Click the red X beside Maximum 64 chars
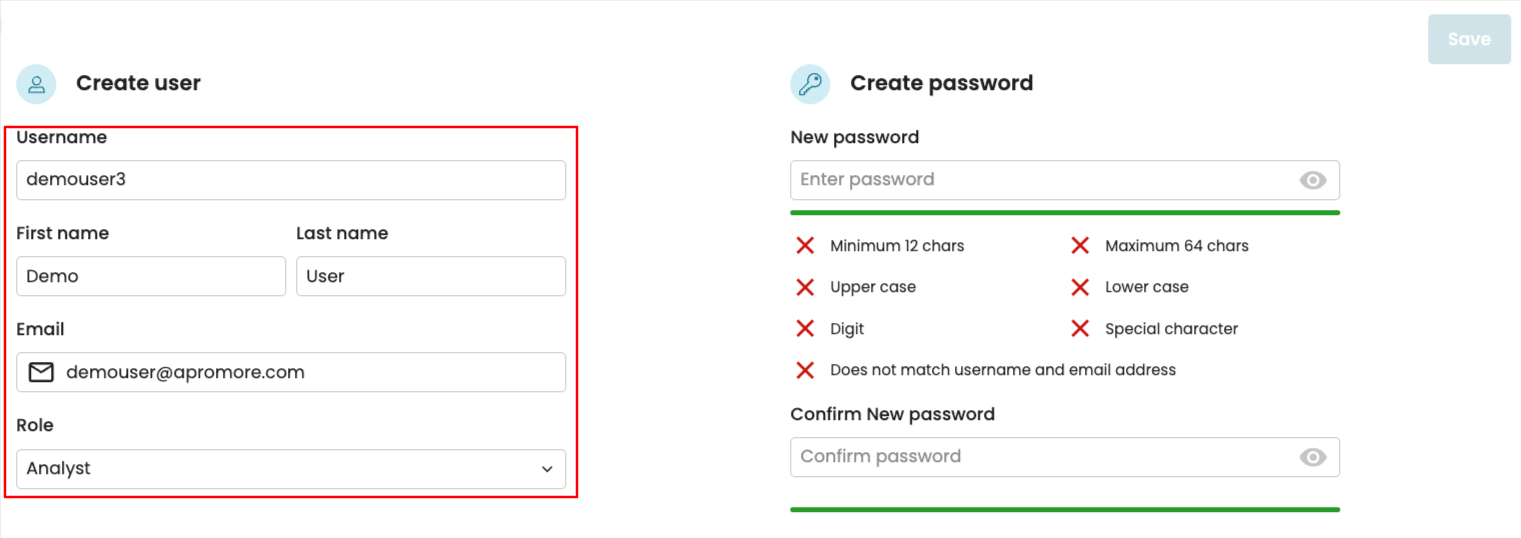Screen dimensions: 1521x538 [x=1080, y=246]
